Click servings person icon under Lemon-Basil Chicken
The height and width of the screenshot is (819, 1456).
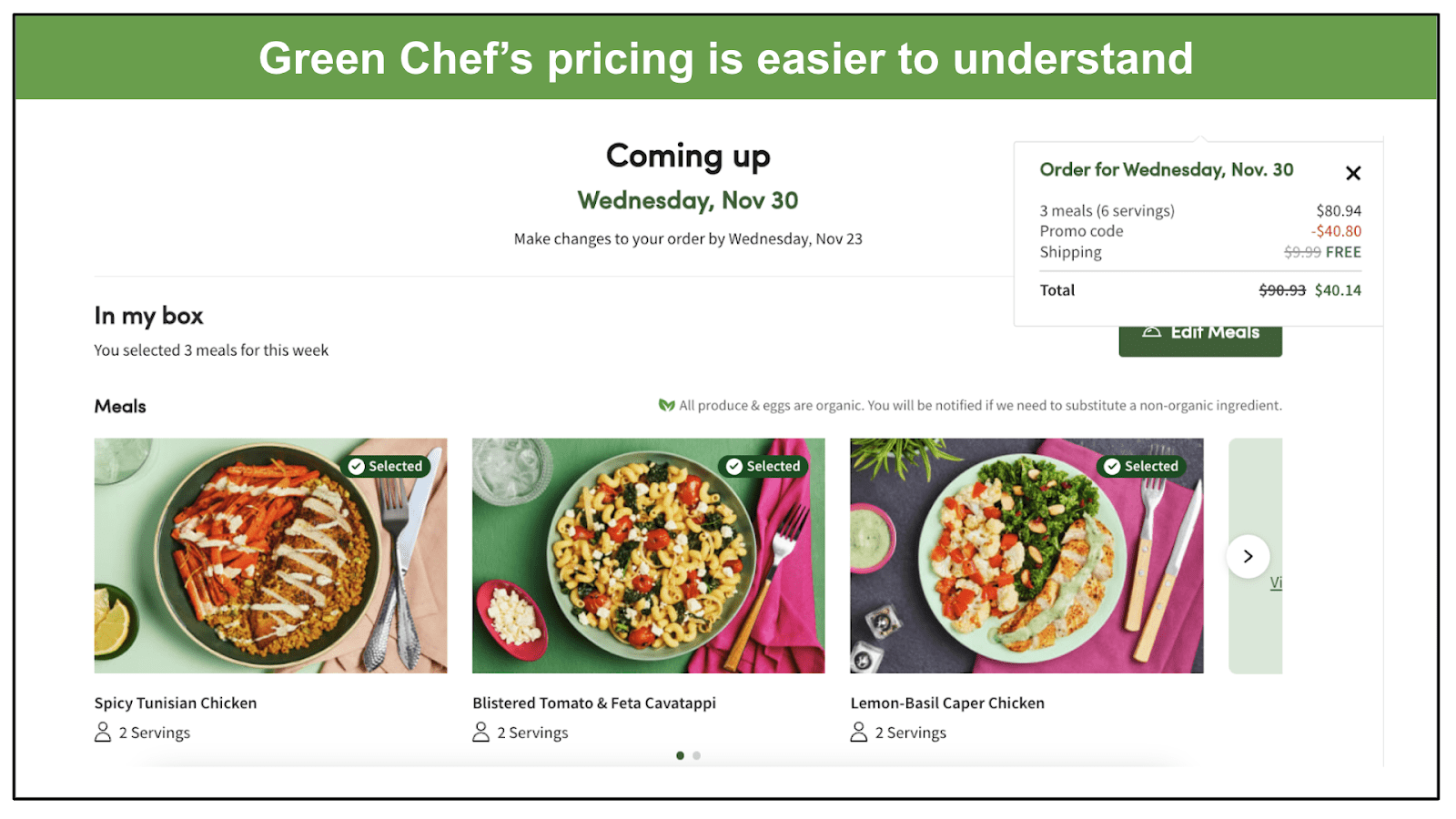(858, 733)
